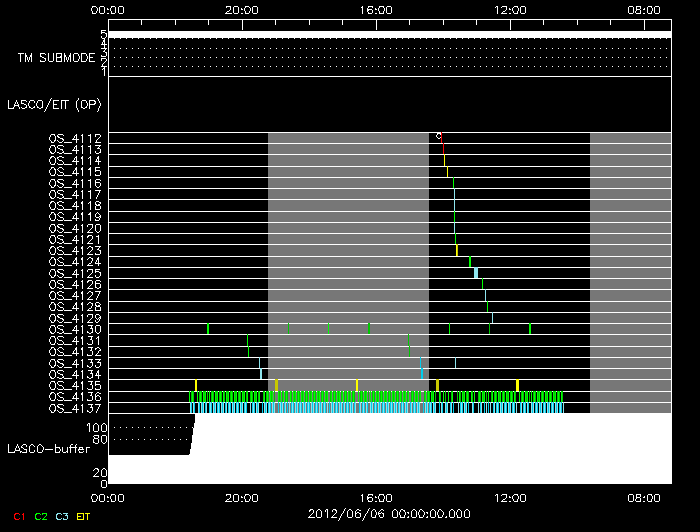Click the green marker in OS_4124 row
The width and height of the screenshot is (700, 532).
[470, 262]
